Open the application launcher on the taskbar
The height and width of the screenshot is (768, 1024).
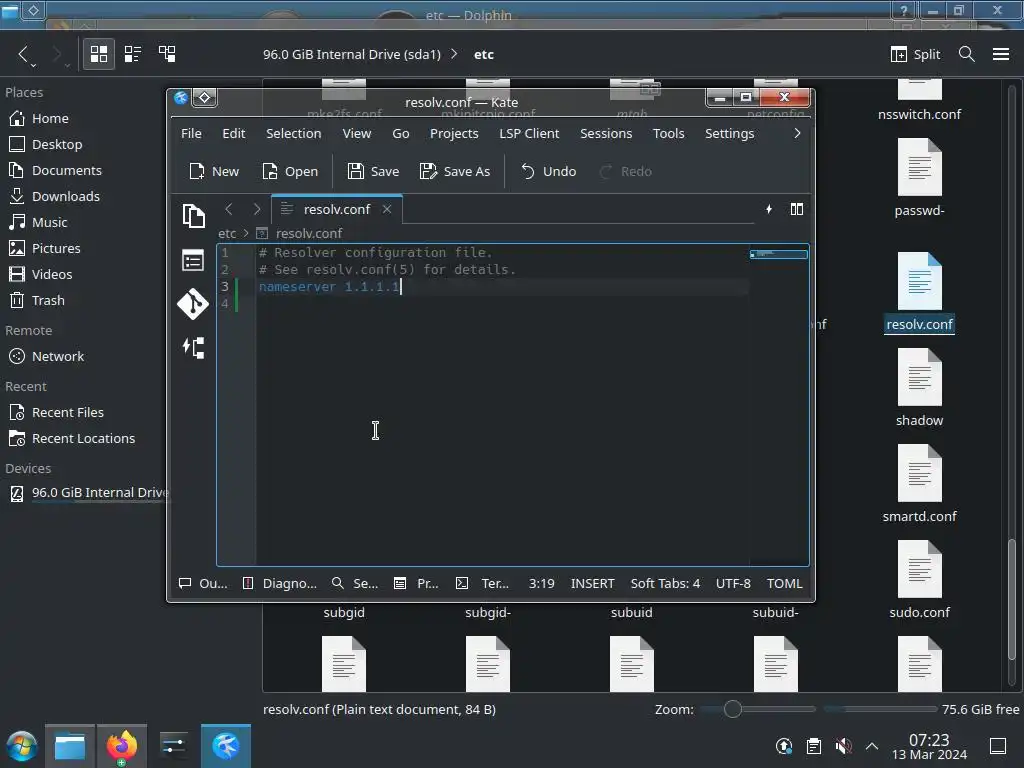coord(22,746)
